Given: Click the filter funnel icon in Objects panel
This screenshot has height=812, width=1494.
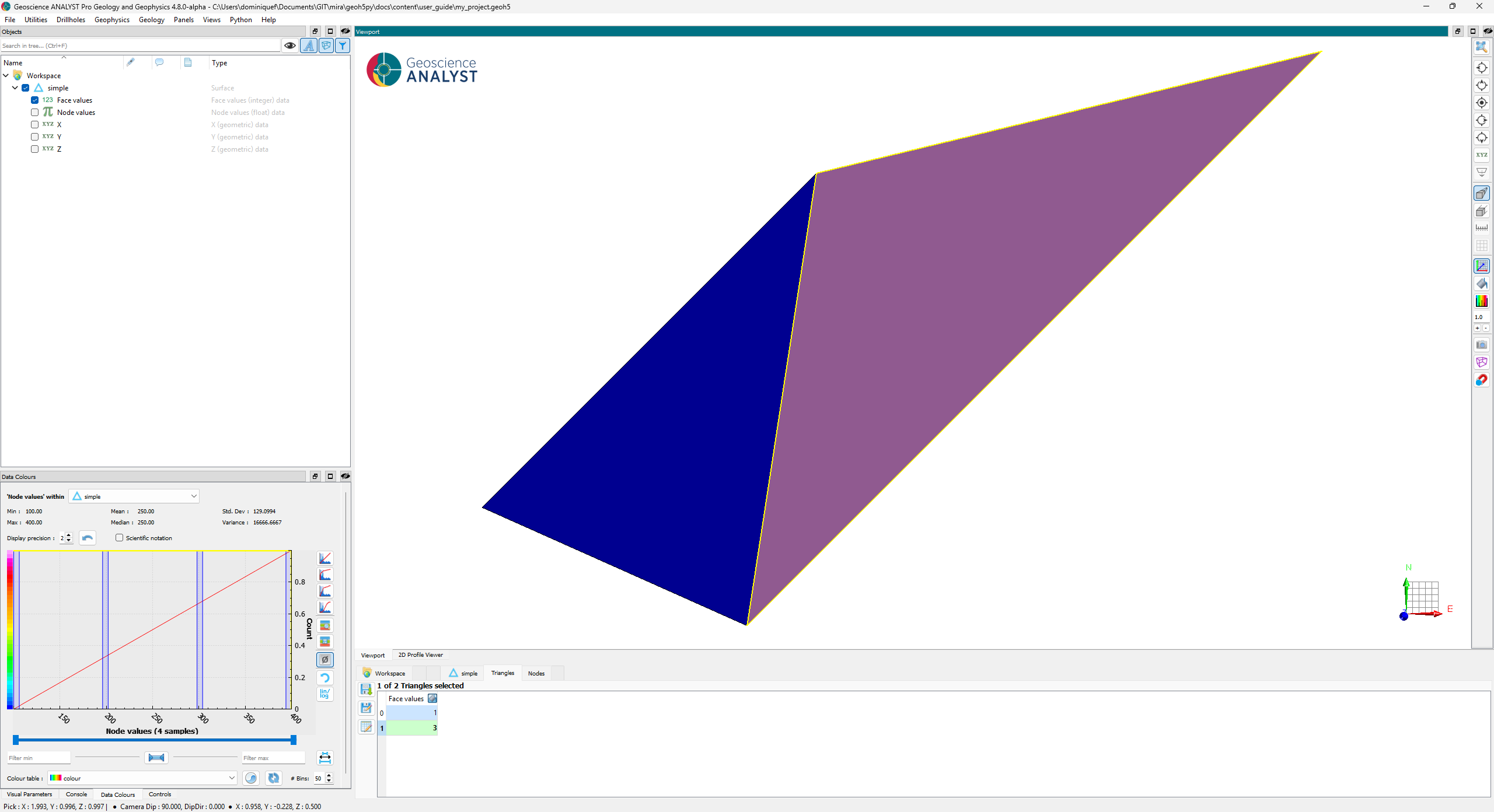Looking at the screenshot, I should [343, 45].
